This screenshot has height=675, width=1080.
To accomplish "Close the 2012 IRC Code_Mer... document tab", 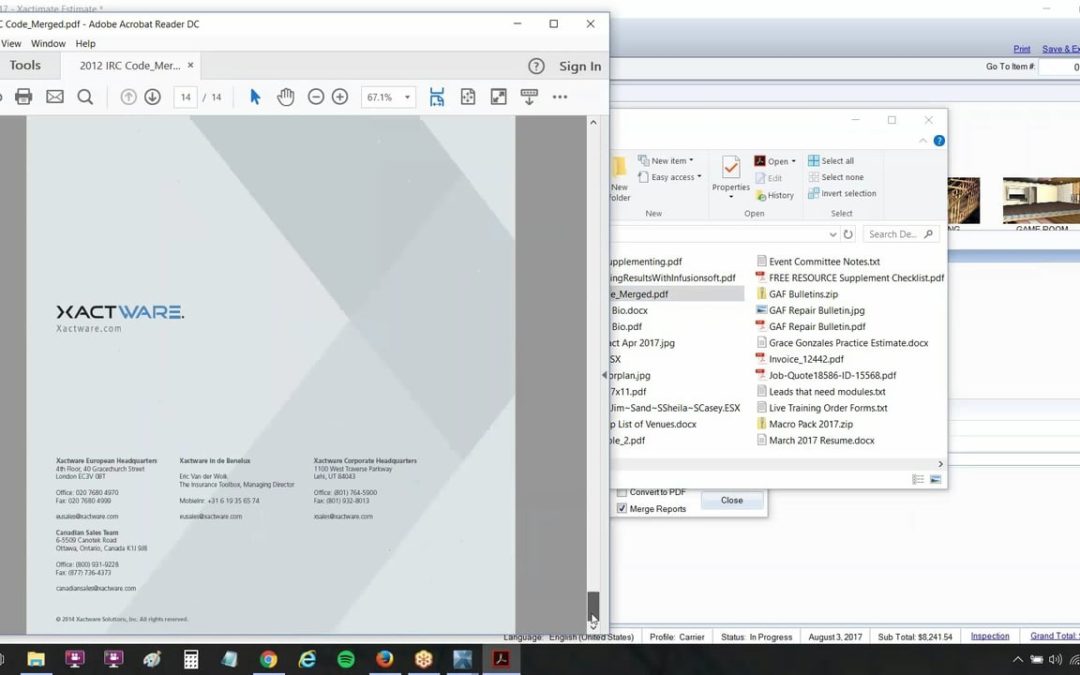I will pos(191,65).
